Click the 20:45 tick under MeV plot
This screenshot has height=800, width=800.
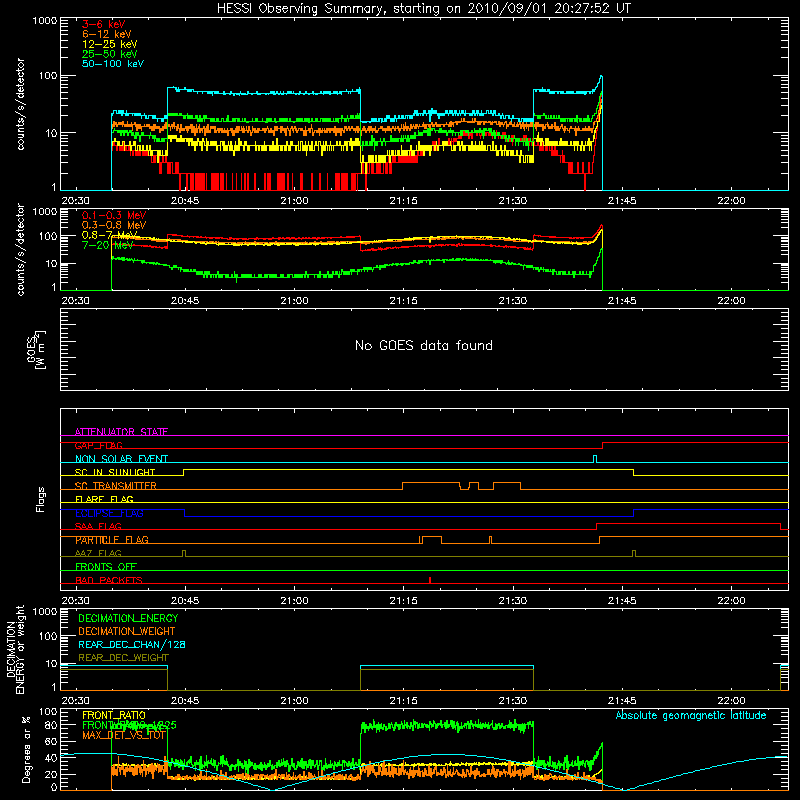(185, 301)
